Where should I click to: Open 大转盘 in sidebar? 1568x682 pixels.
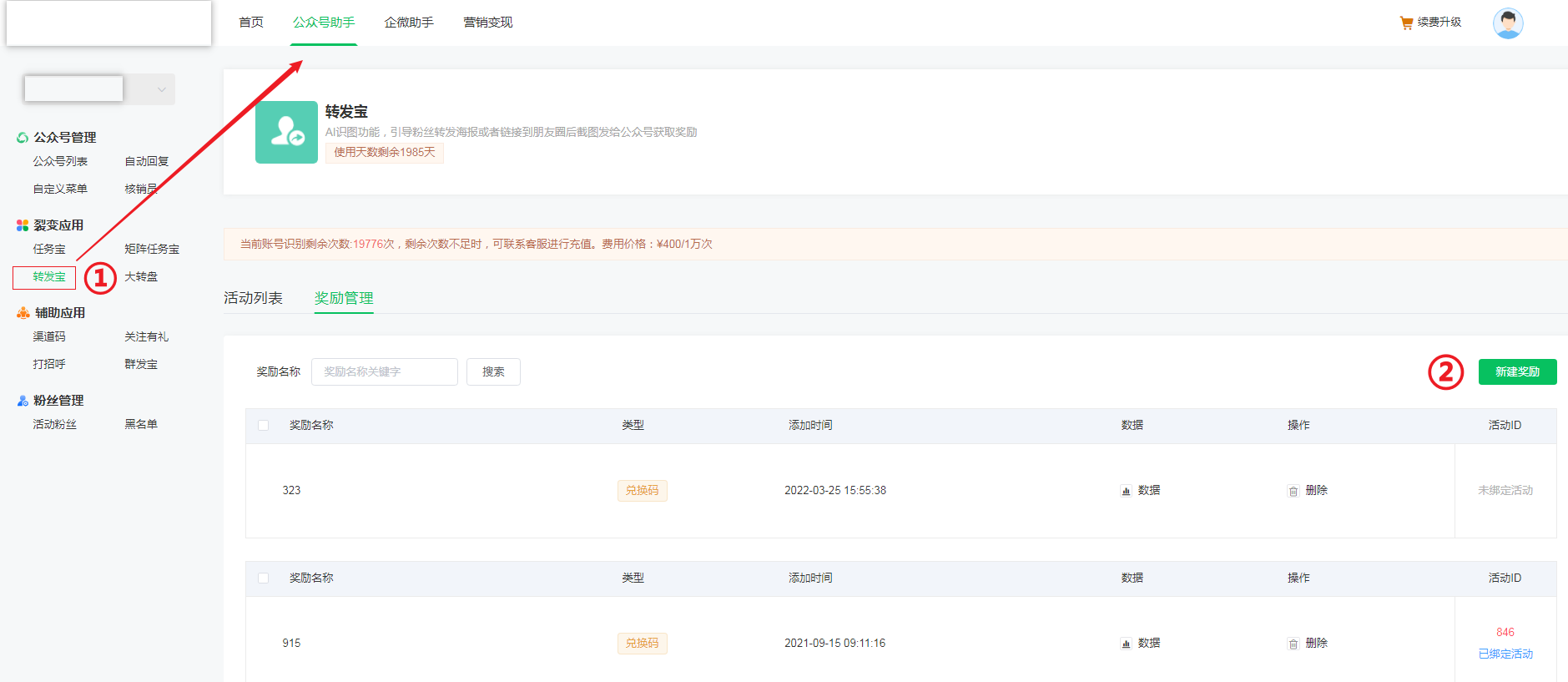(141, 277)
